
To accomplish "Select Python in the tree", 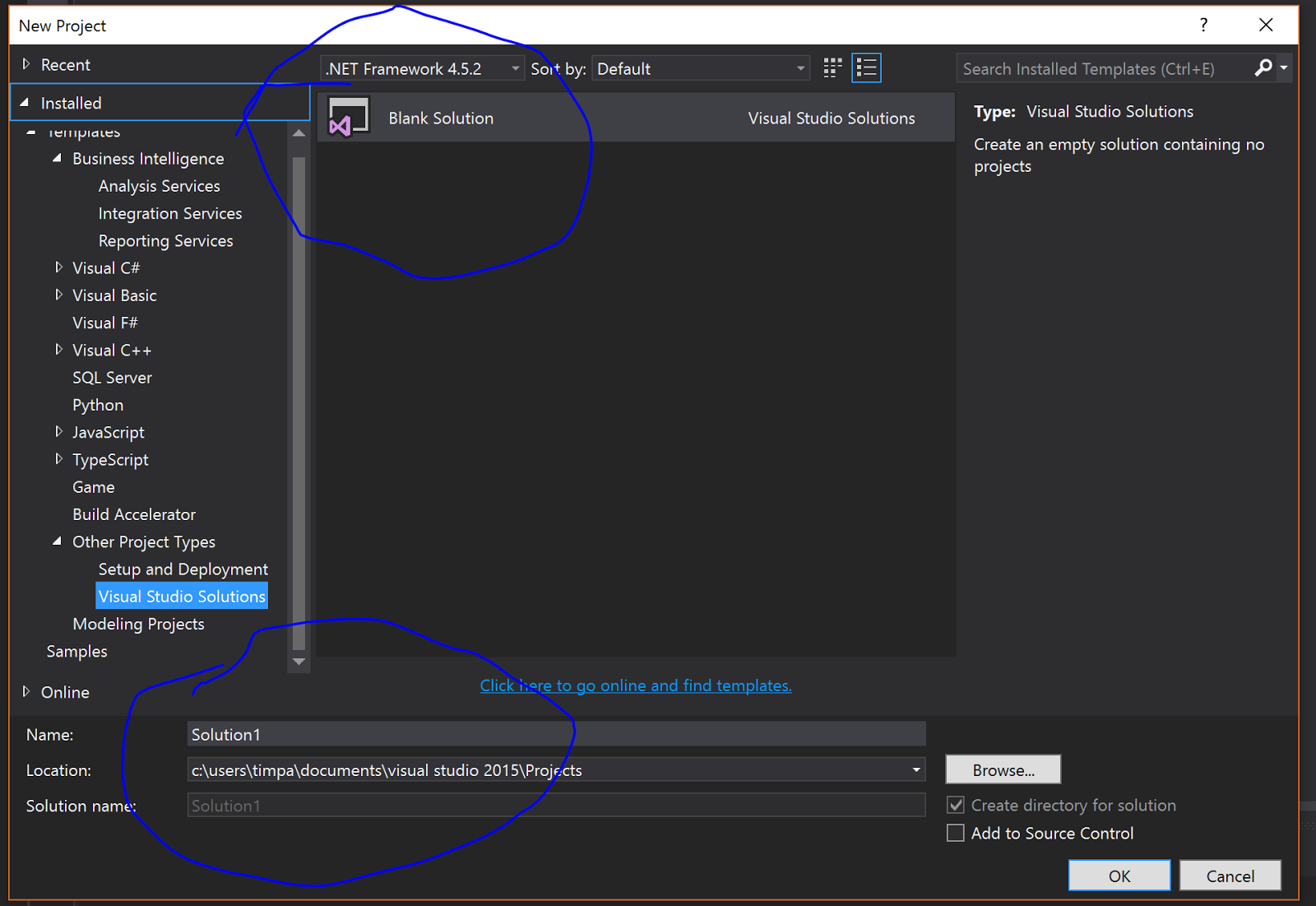I will 98,405.
